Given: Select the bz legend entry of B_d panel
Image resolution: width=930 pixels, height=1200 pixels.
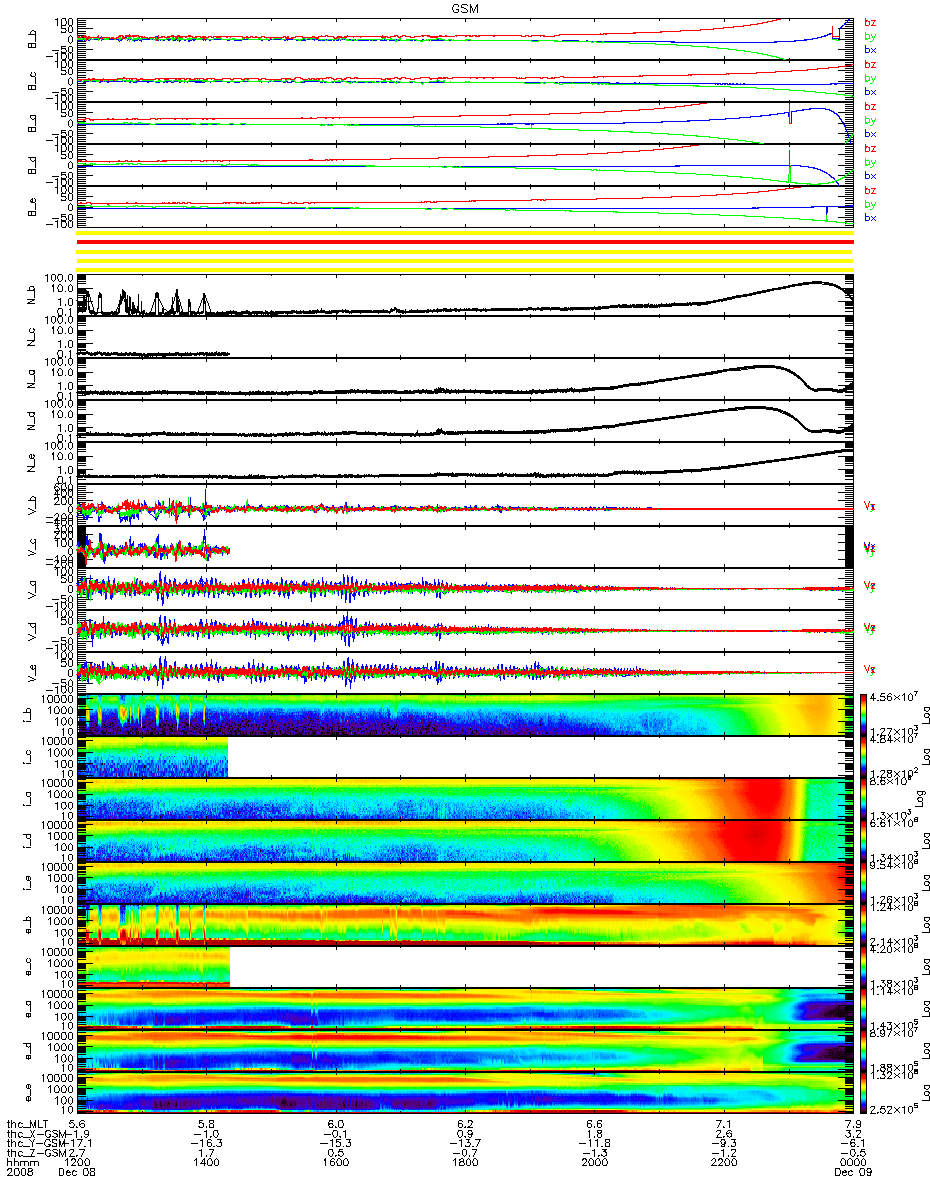Looking at the screenshot, I should click(870, 148).
